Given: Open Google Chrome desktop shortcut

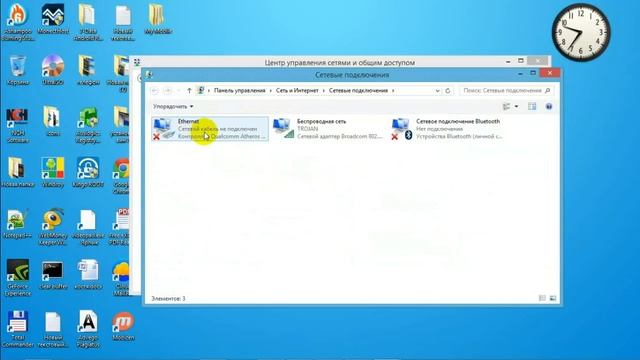Looking at the screenshot, I should [121, 176].
